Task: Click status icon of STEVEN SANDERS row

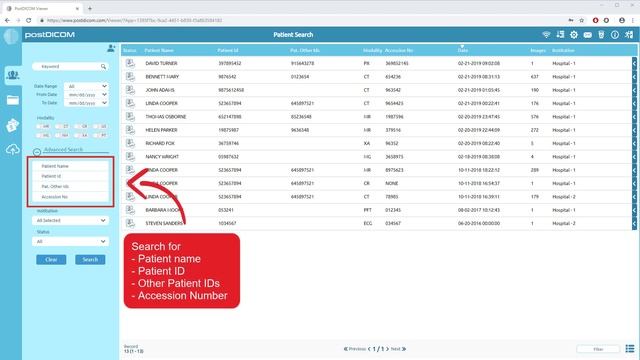Action: pyautogui.click(x=130, y=223)
